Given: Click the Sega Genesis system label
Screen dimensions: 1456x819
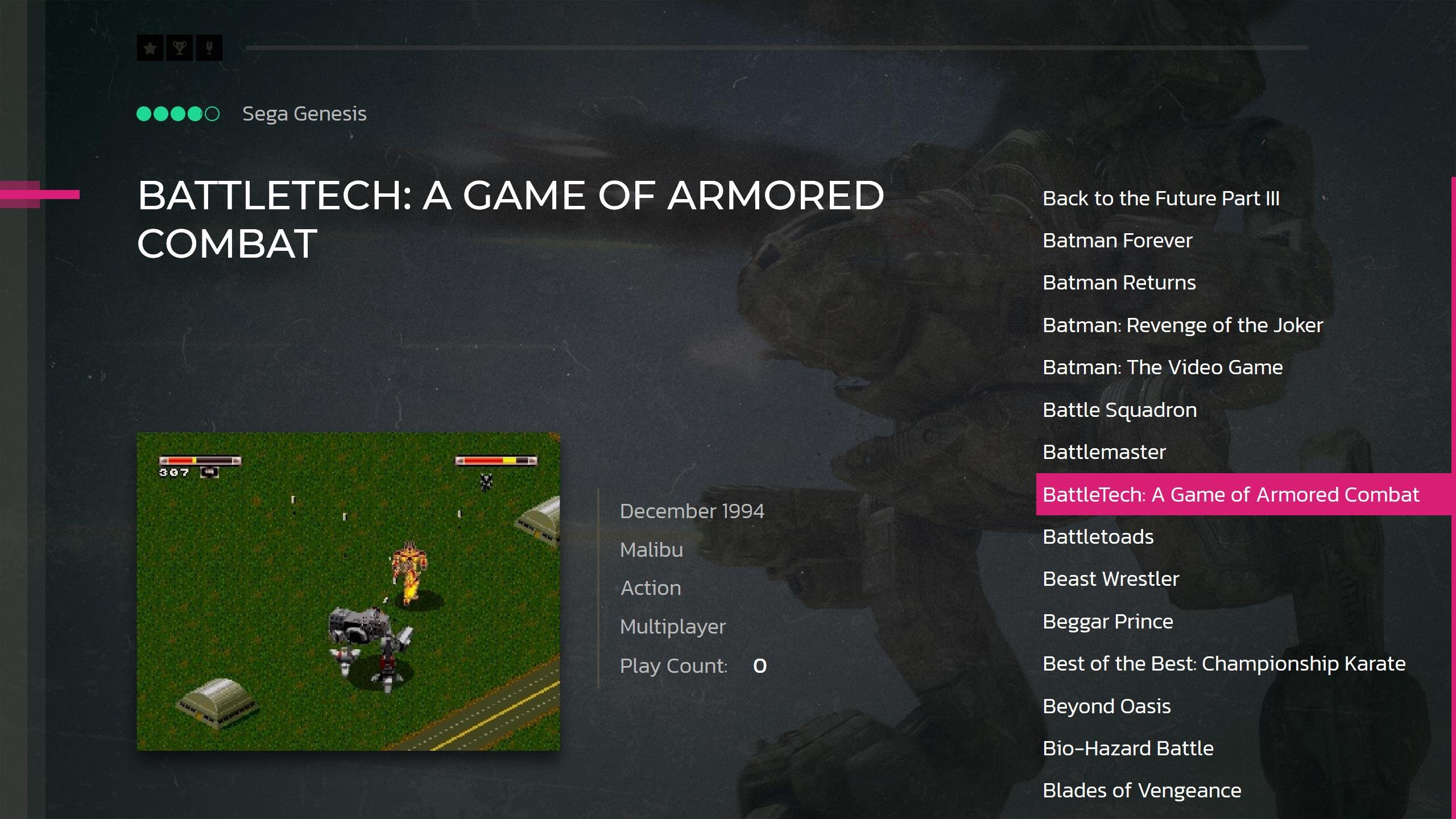Looking at the screenshot, I should click(304, 114).
